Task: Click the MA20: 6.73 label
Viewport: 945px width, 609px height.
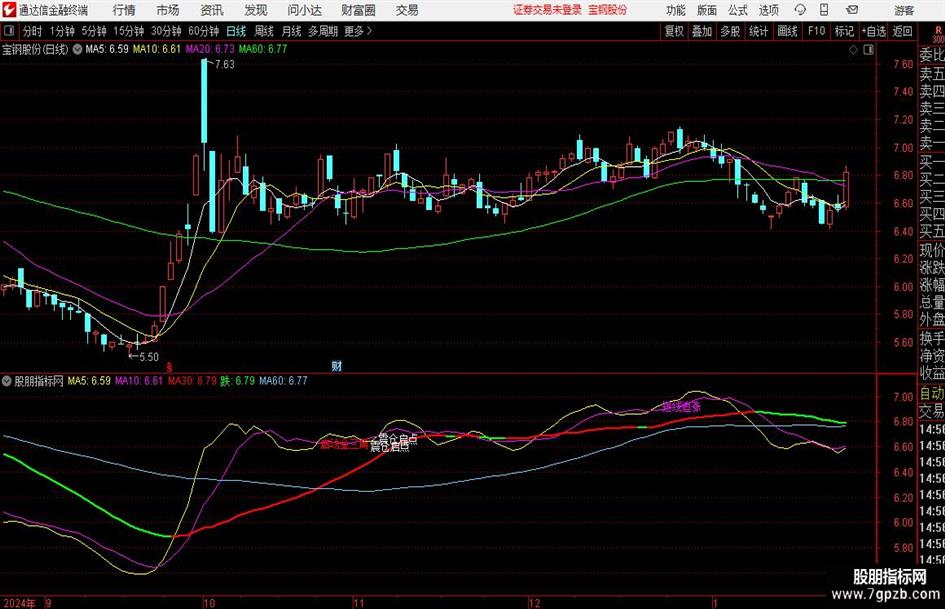Action: tap(210, 49)
